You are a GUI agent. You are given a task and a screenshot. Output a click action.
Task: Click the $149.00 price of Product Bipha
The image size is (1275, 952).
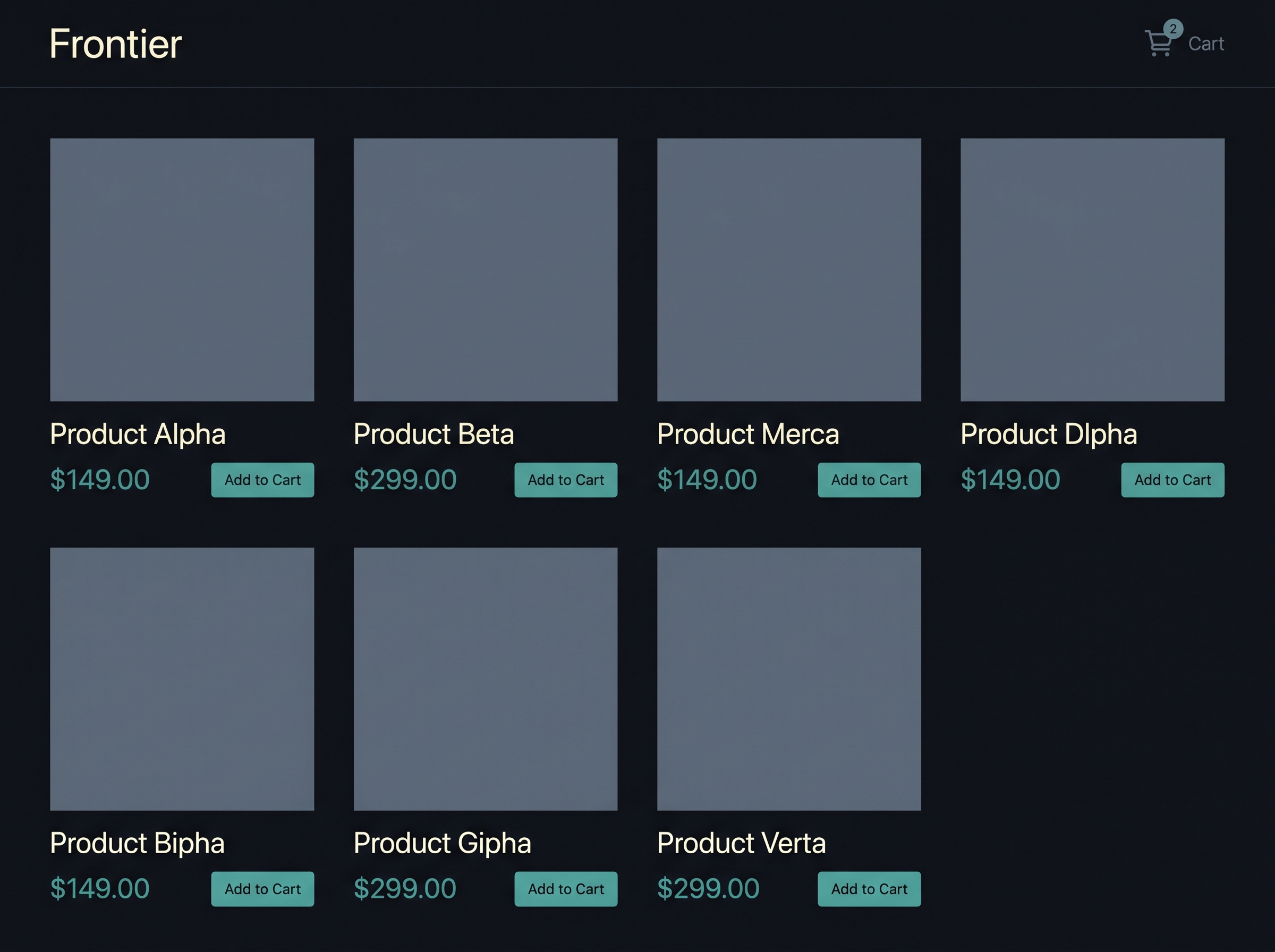pos(100,889)
